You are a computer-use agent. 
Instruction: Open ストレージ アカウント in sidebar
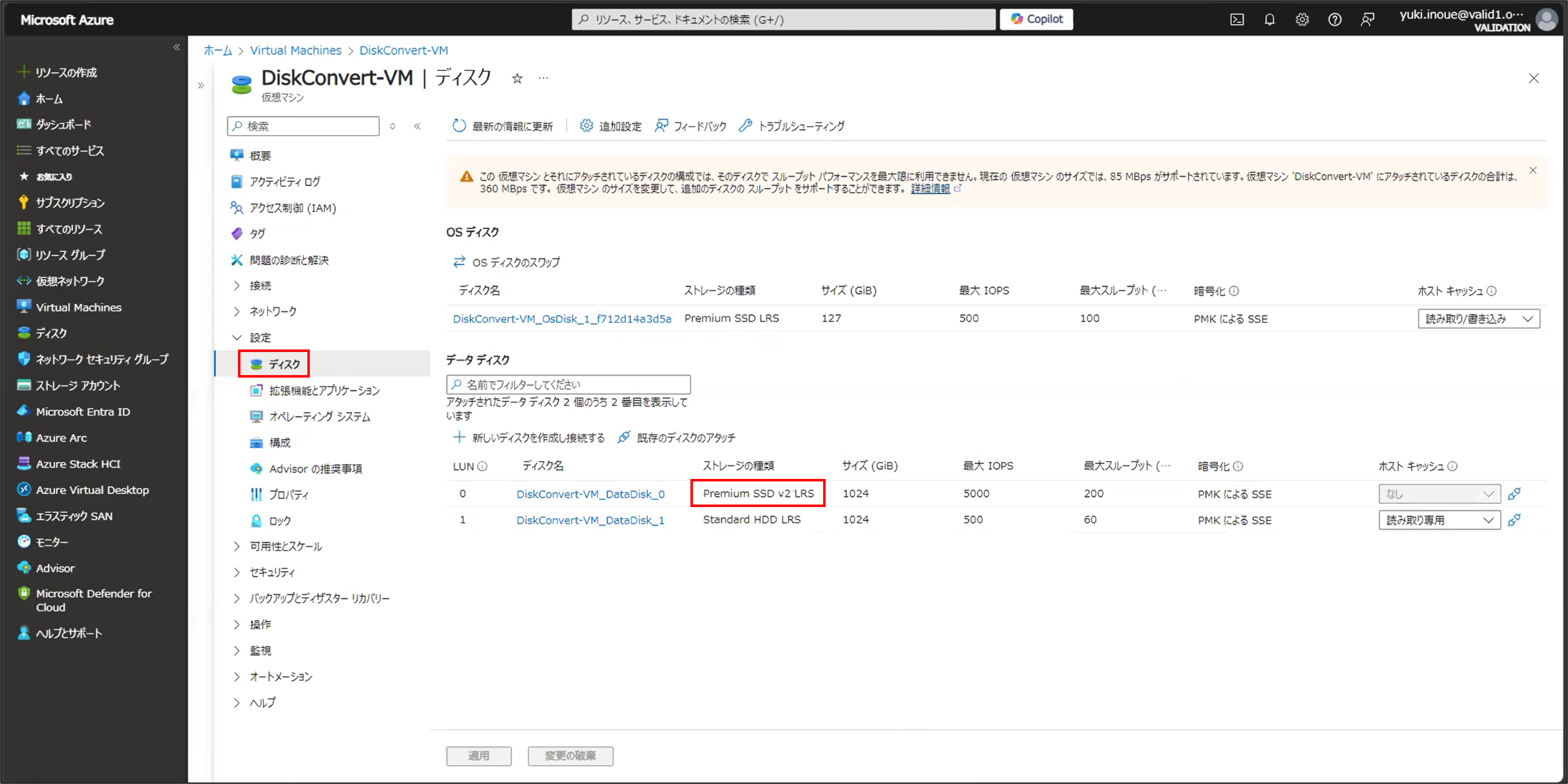(x=78, y=386)
